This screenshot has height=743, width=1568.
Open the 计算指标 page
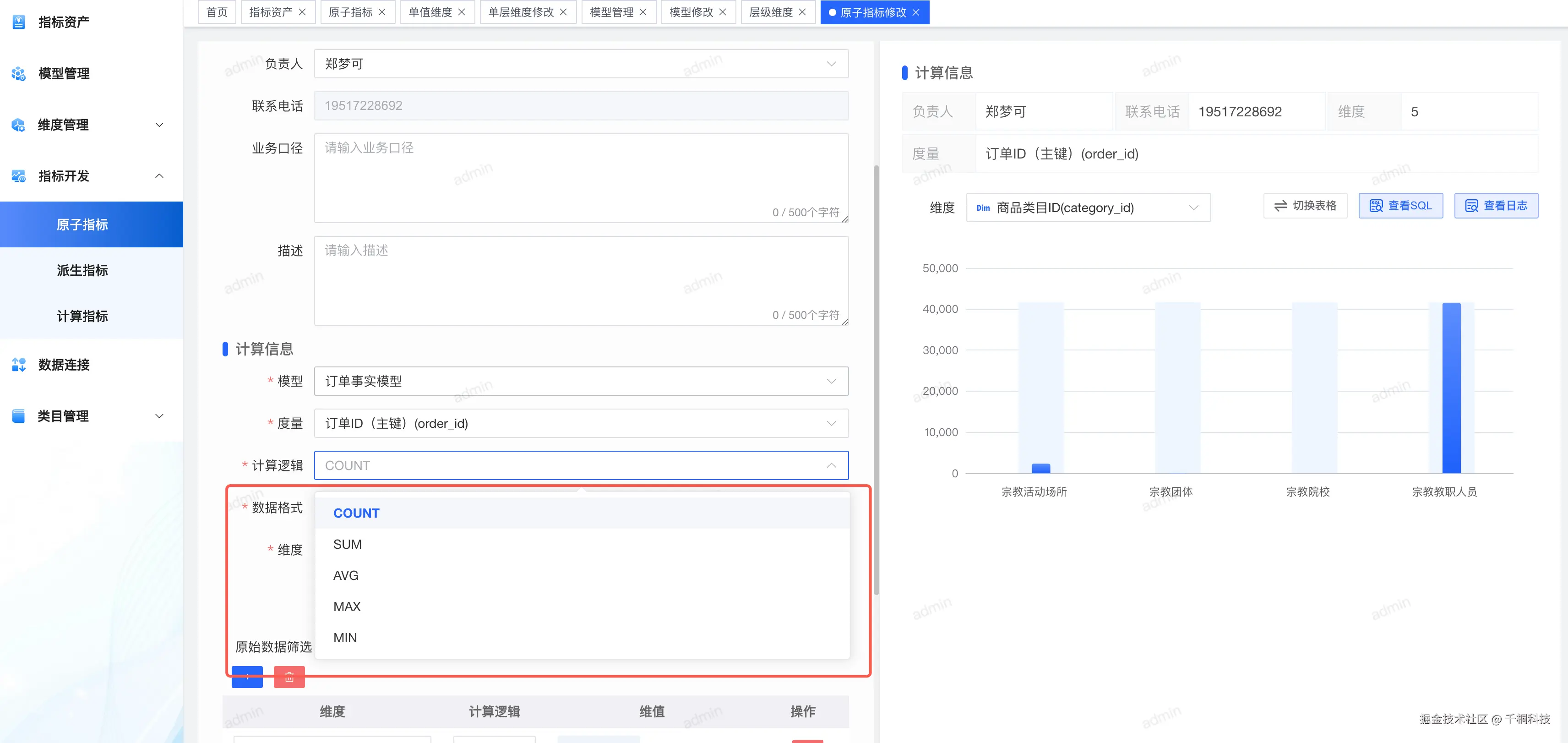(82, 316)
